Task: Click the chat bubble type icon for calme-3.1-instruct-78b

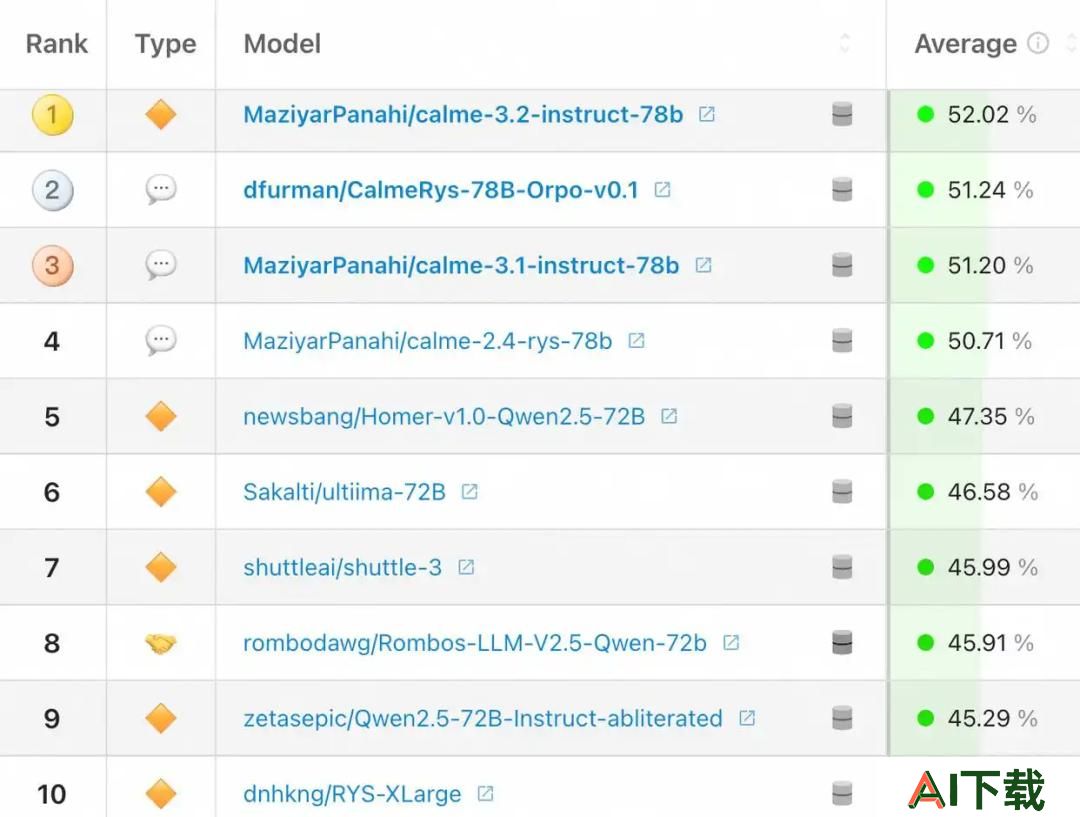Action: pos(161,265)
